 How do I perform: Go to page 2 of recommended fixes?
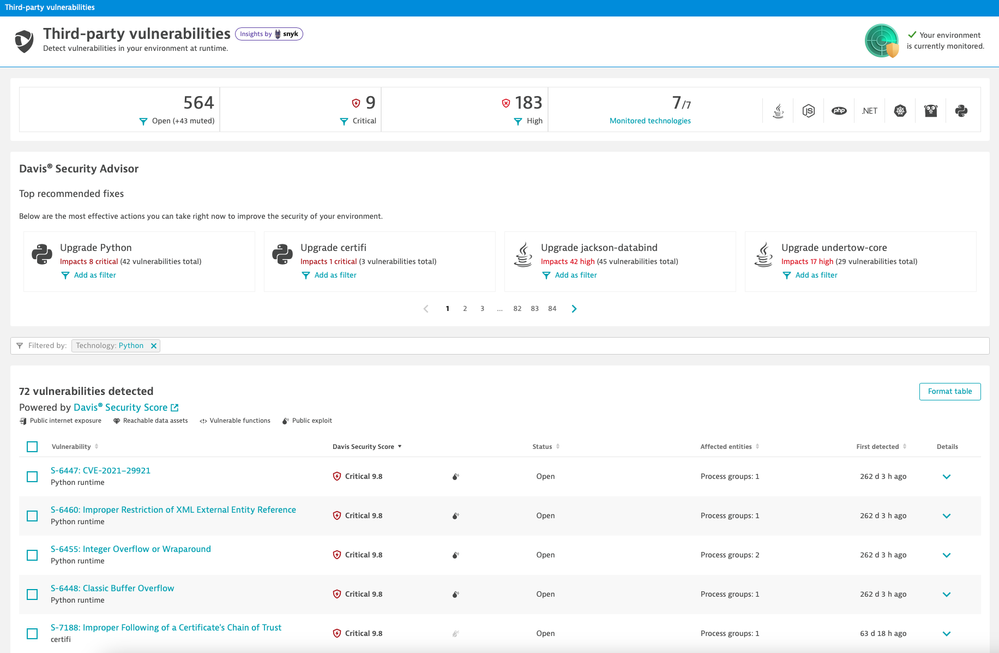(x=465, y=309)
